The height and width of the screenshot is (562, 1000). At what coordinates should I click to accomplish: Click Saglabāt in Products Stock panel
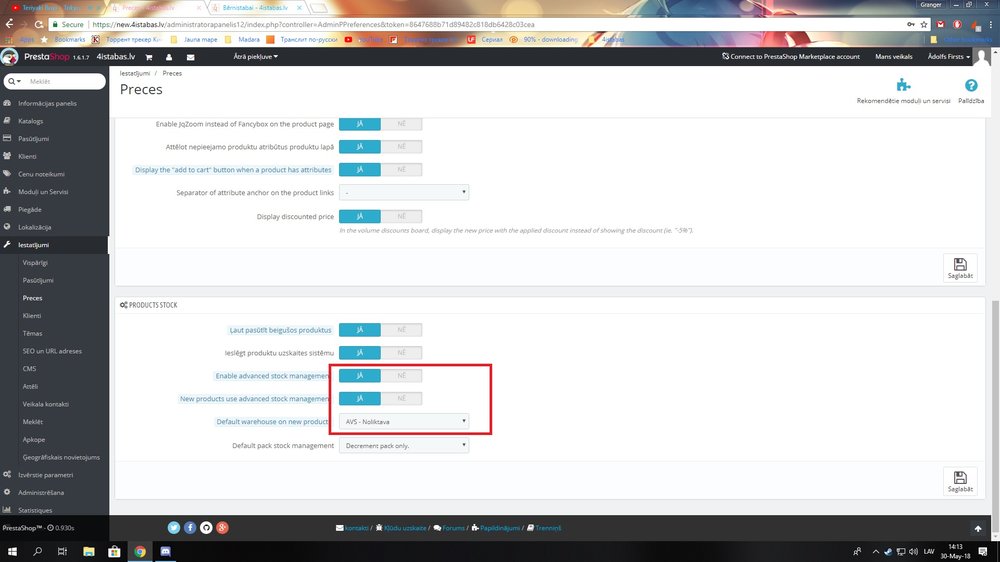click(960, 481)
